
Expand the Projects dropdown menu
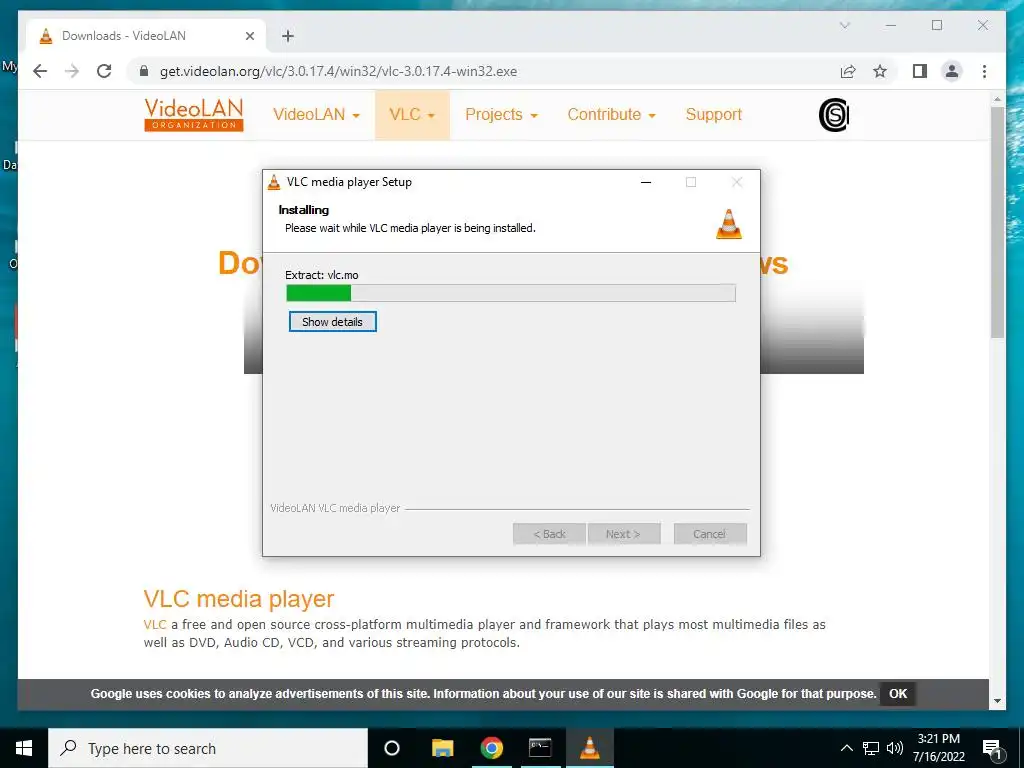point(501,115)
